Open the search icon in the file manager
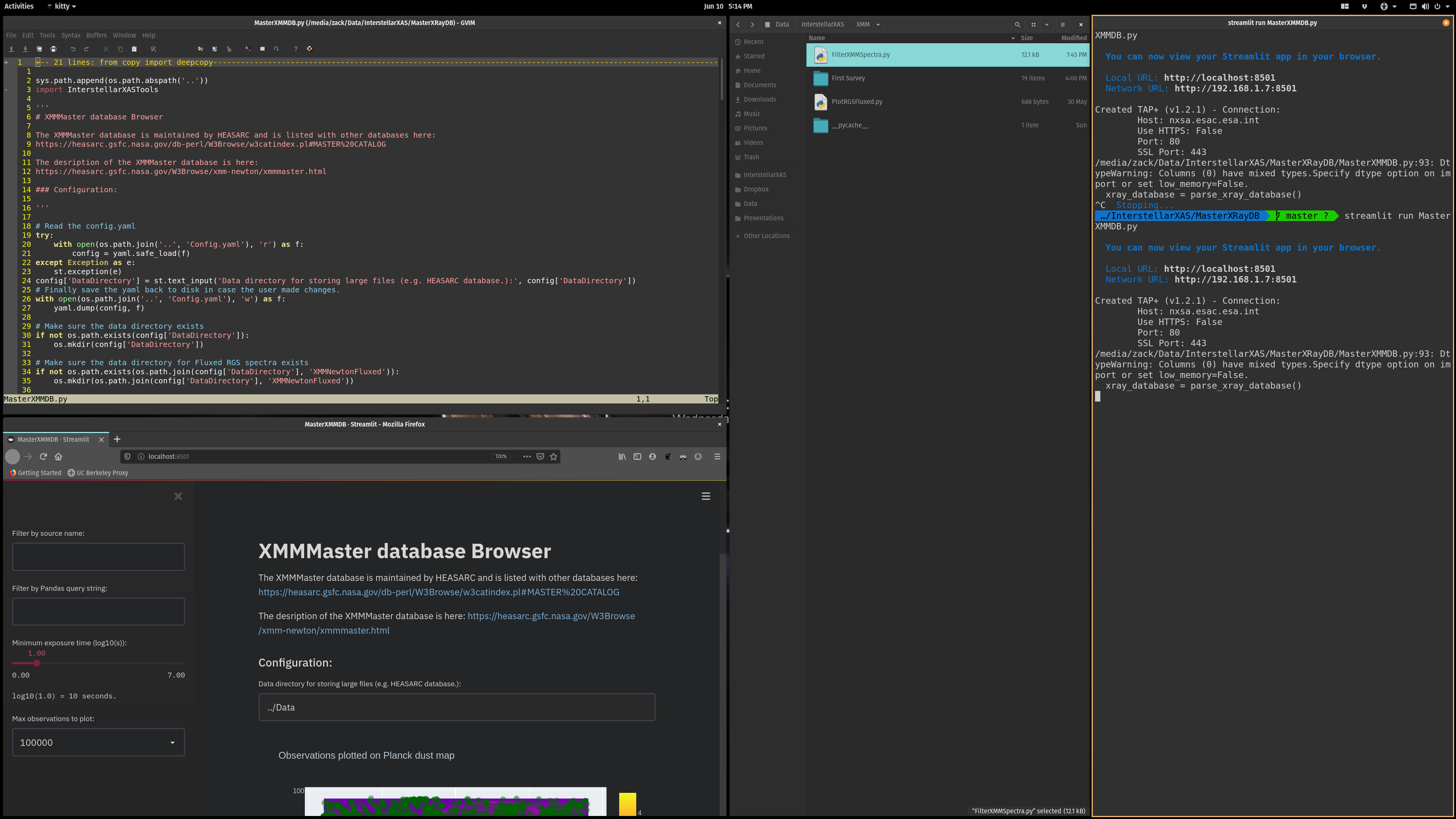Image resolution: width=1456 pixels, height=819 pixels. 1017,24
